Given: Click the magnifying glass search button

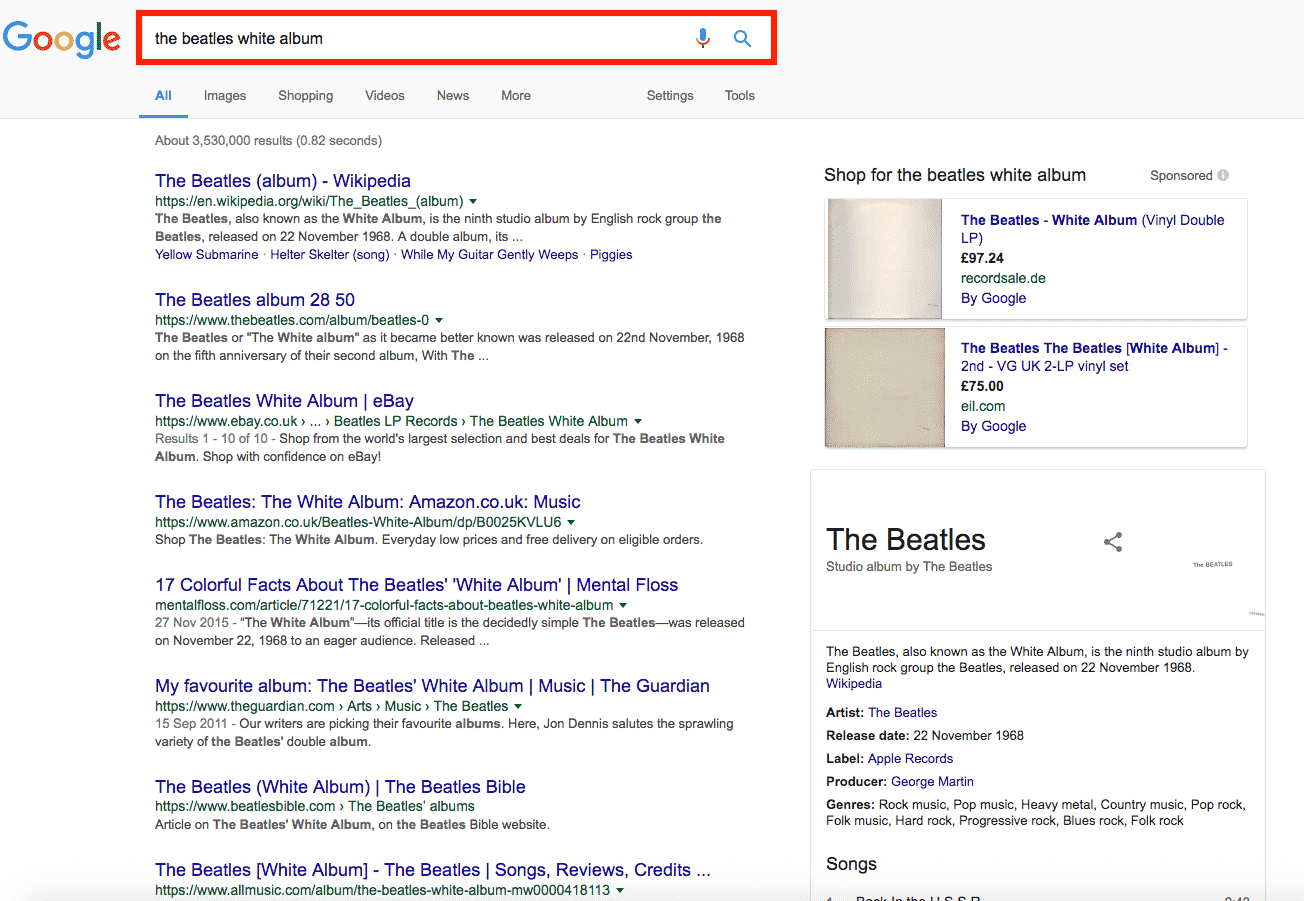Looking at the screenshot, I should click(x=742, y=39).
